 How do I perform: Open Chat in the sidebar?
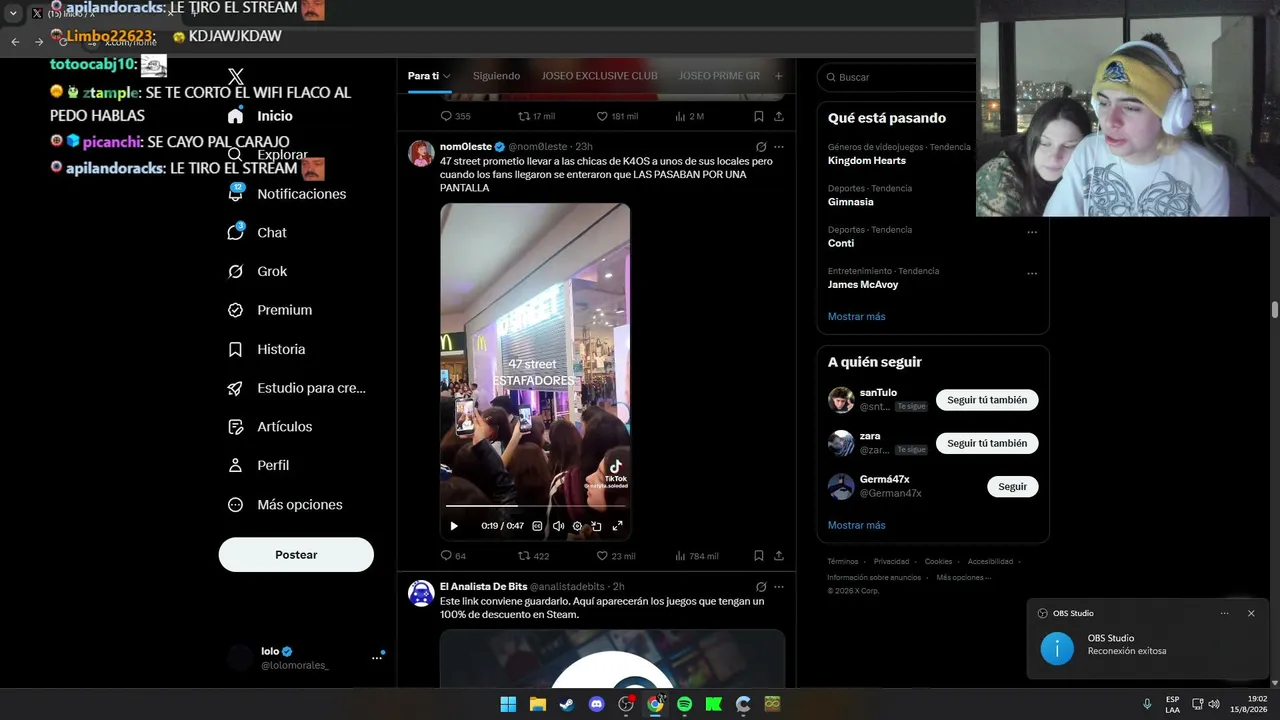coord(257,233)
